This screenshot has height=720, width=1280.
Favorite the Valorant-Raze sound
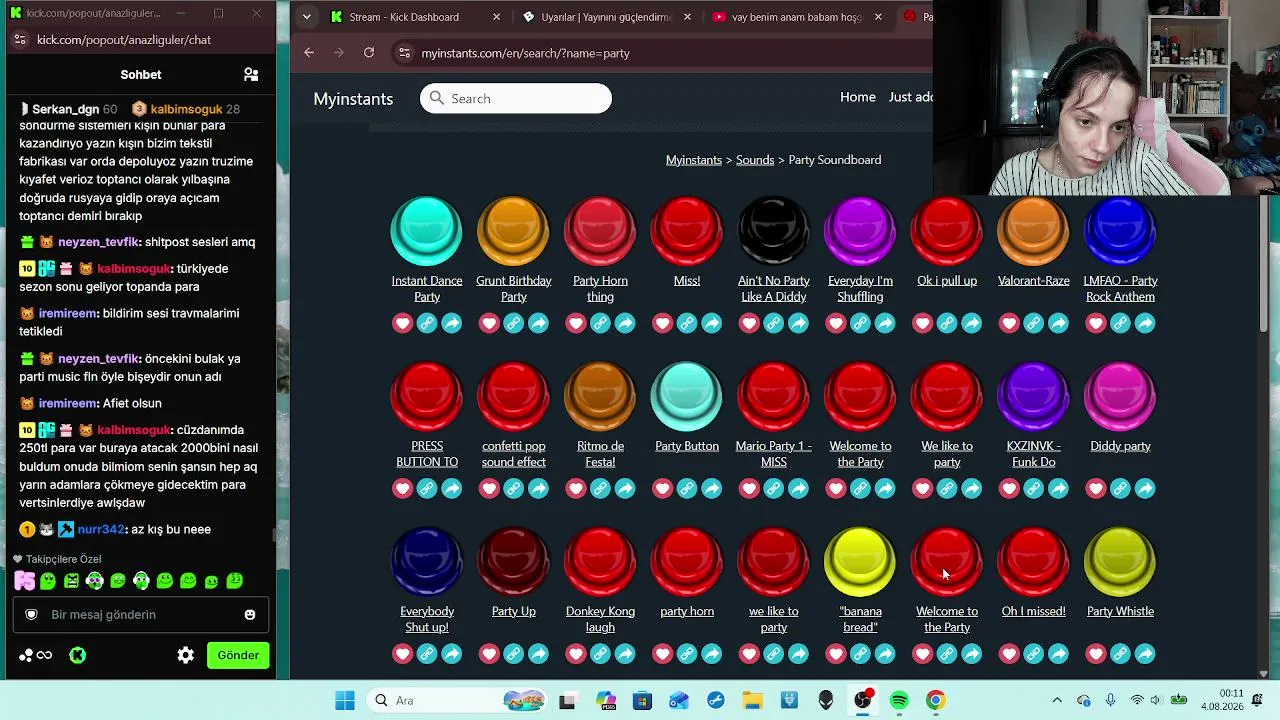click(x=1009, y=323)
